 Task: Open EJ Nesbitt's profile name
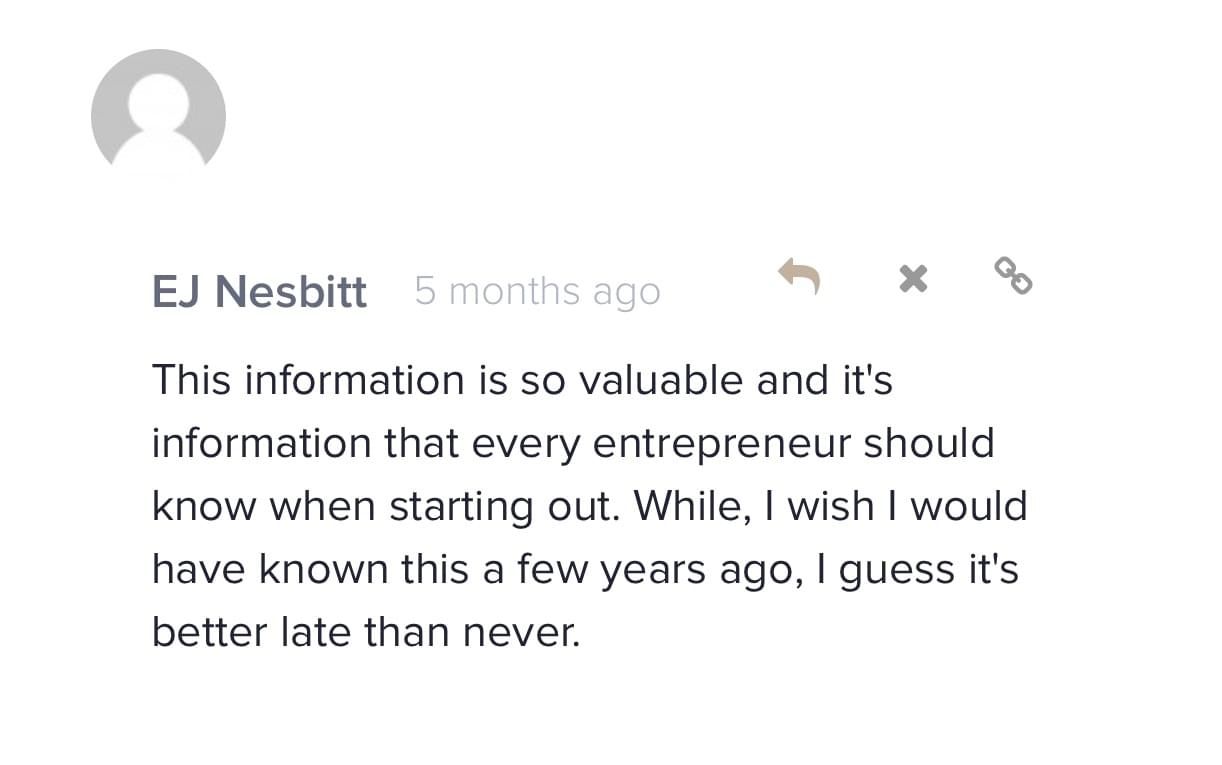259,292
